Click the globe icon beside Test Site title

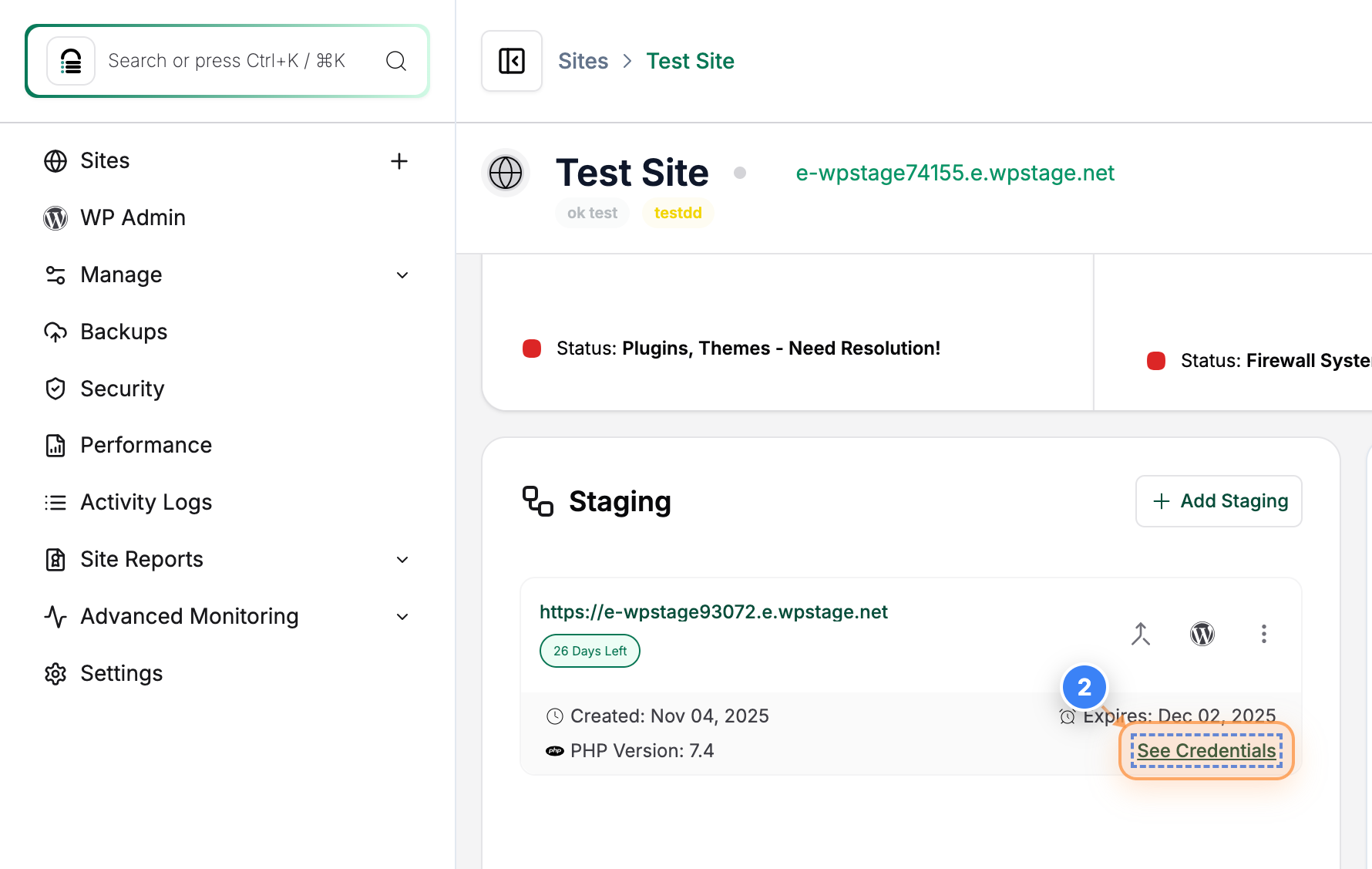(506, 173)
